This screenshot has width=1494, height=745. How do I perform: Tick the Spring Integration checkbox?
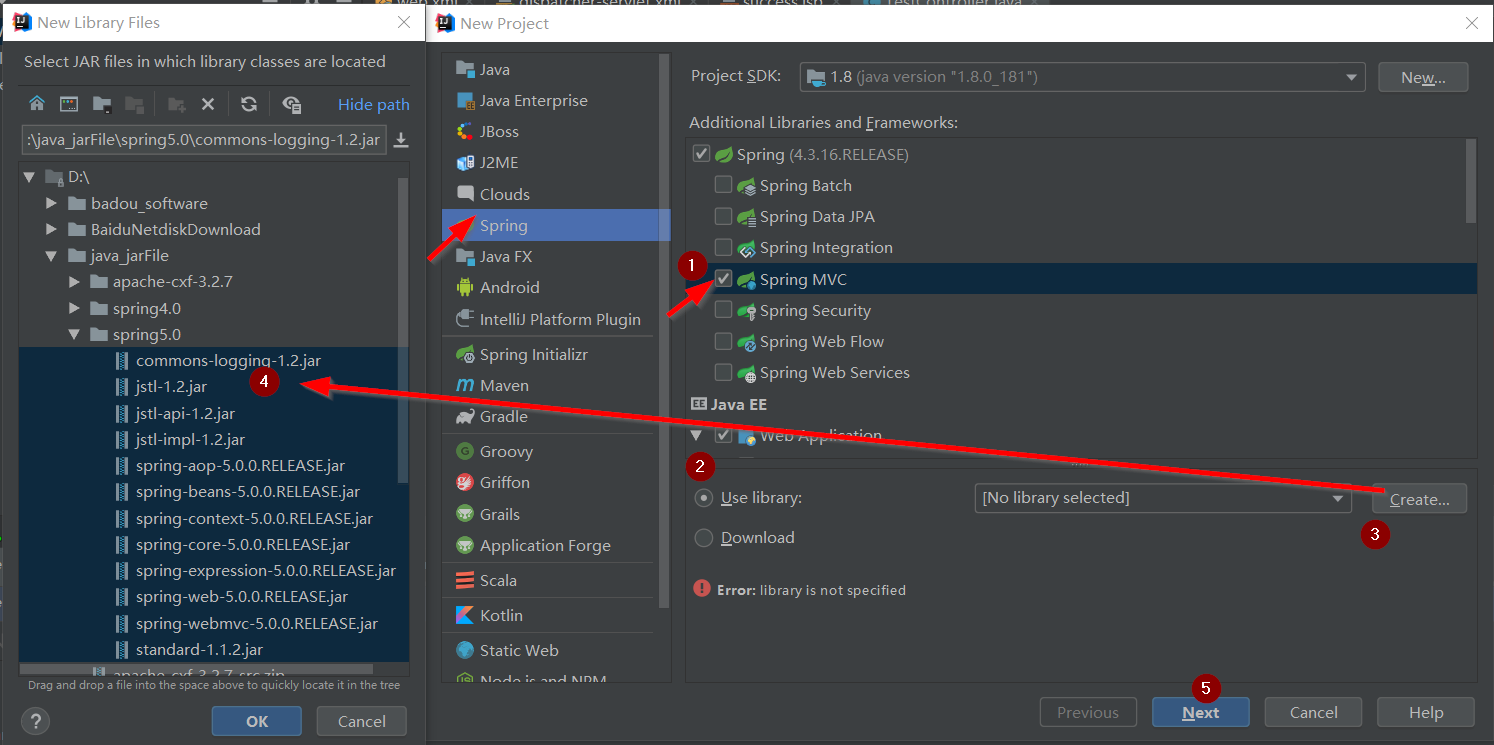click(723, 247)
